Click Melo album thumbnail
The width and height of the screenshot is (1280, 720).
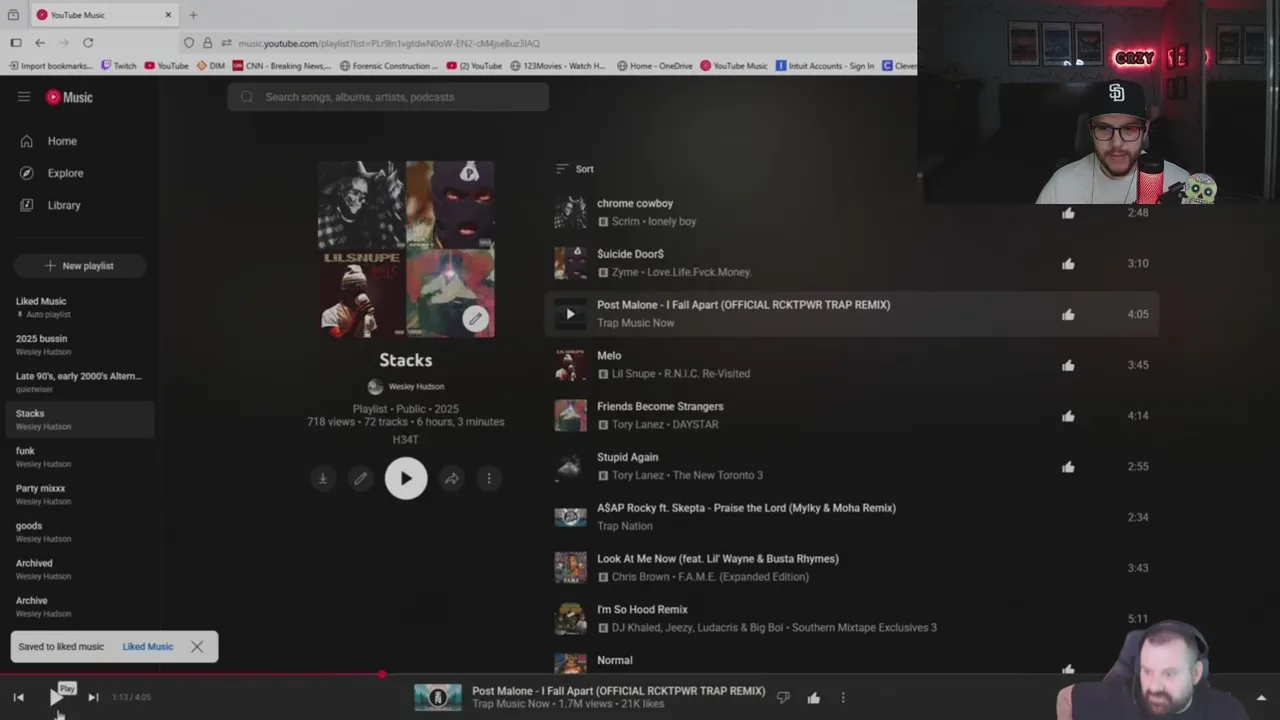(571, 365)
